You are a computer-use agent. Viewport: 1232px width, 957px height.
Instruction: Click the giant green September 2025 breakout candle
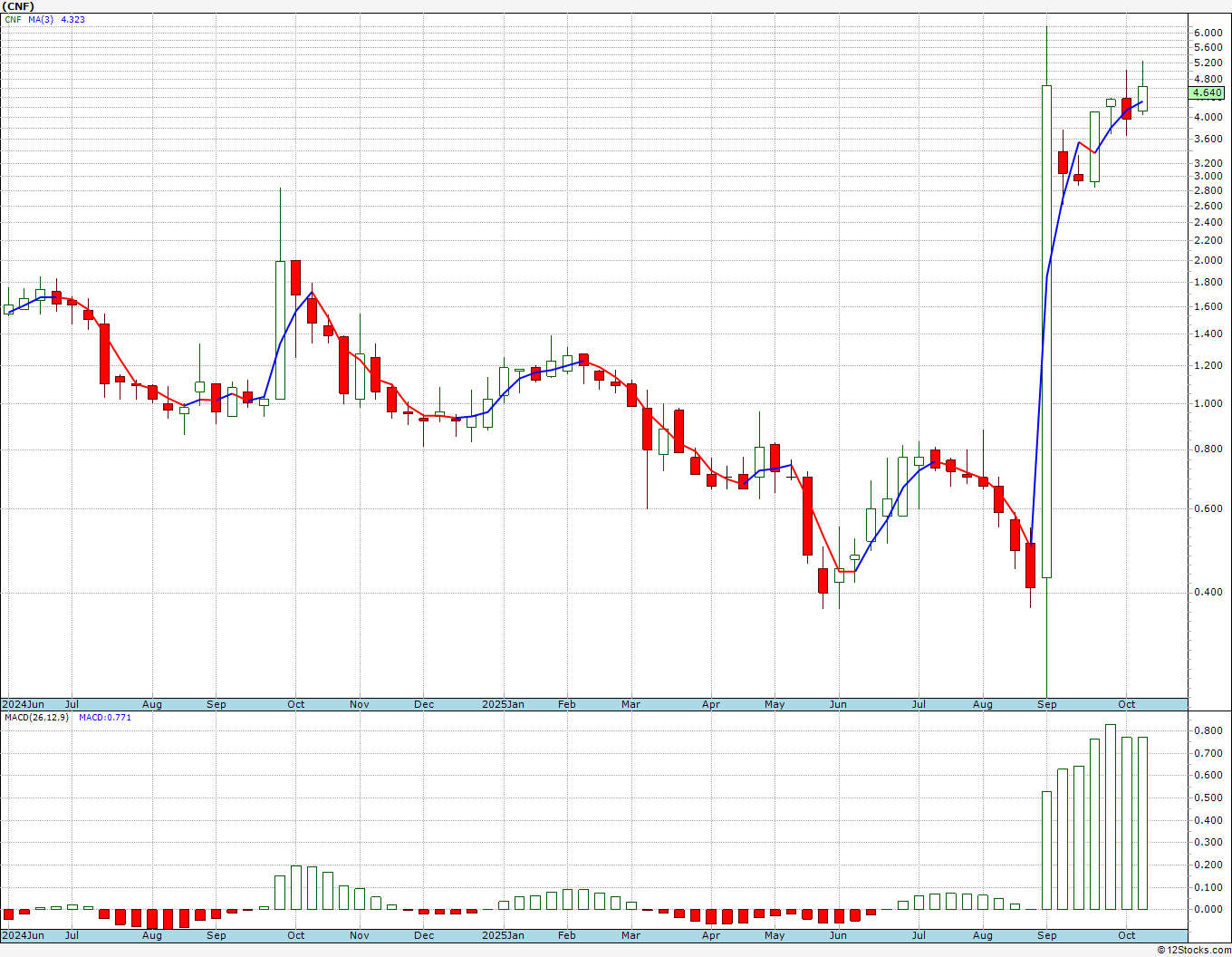(x=1046, y=331)
